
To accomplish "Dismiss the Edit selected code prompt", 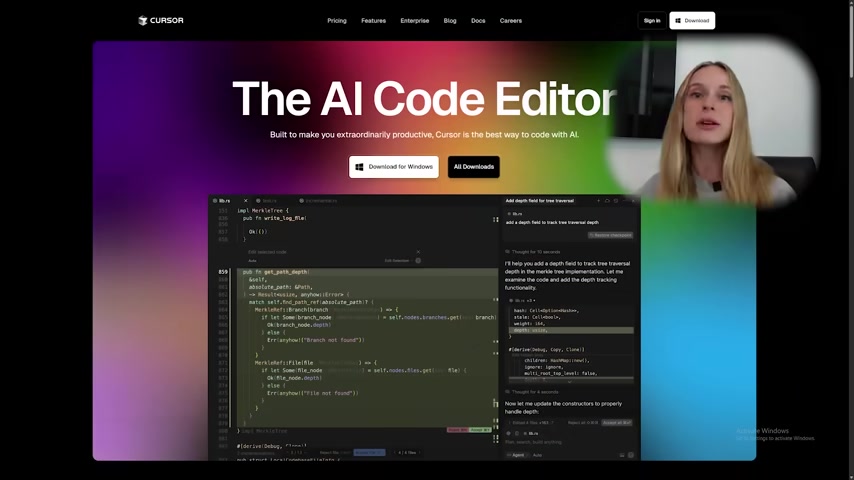I will click(418, 252).
